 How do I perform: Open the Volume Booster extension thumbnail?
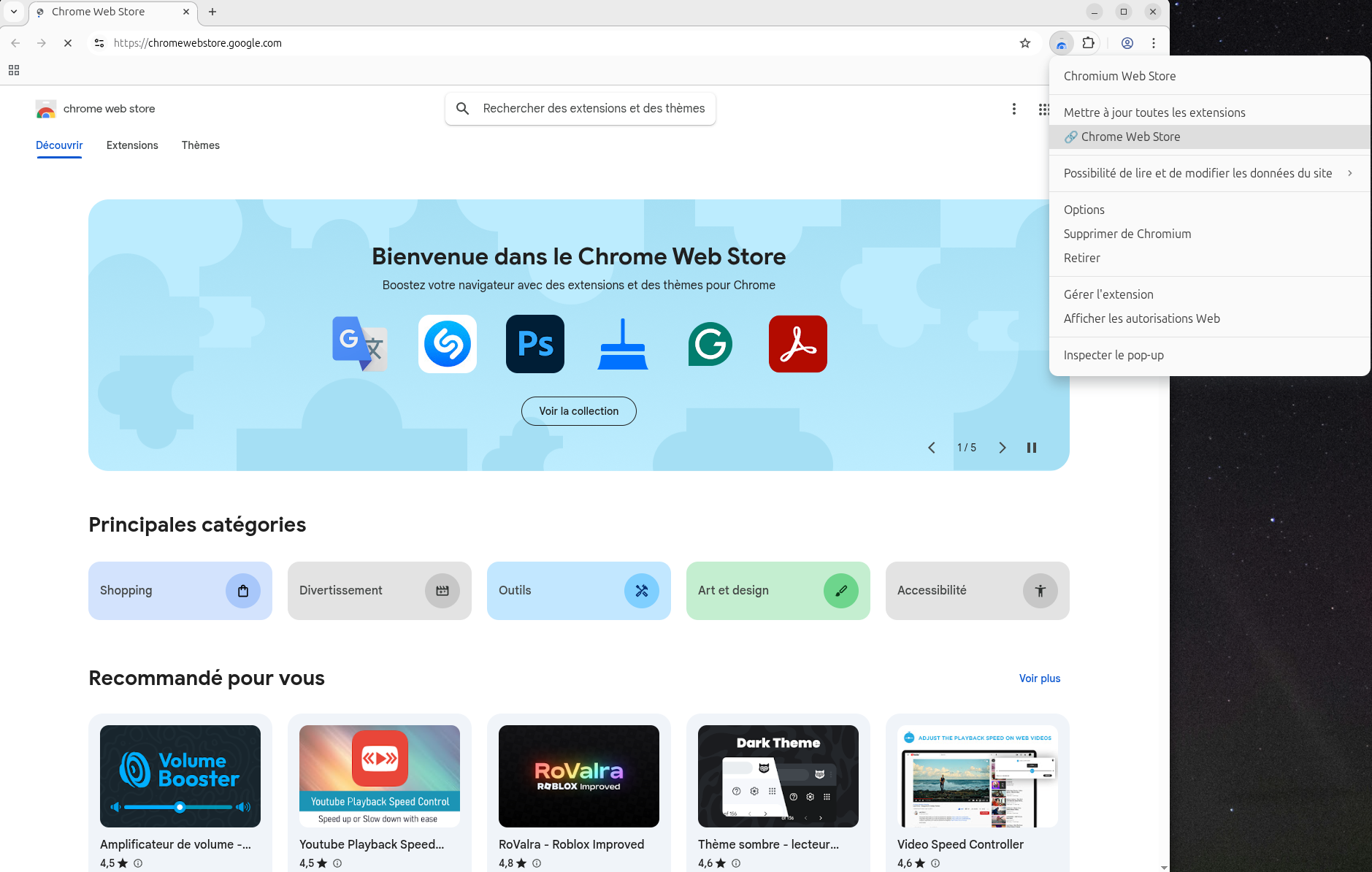click(x=180, y=776)
